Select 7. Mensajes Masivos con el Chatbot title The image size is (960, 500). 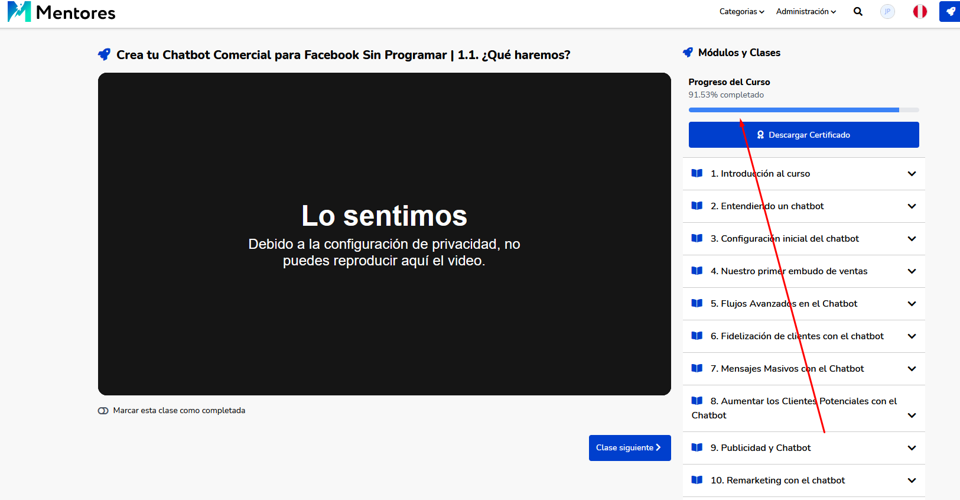click(787, 368)
